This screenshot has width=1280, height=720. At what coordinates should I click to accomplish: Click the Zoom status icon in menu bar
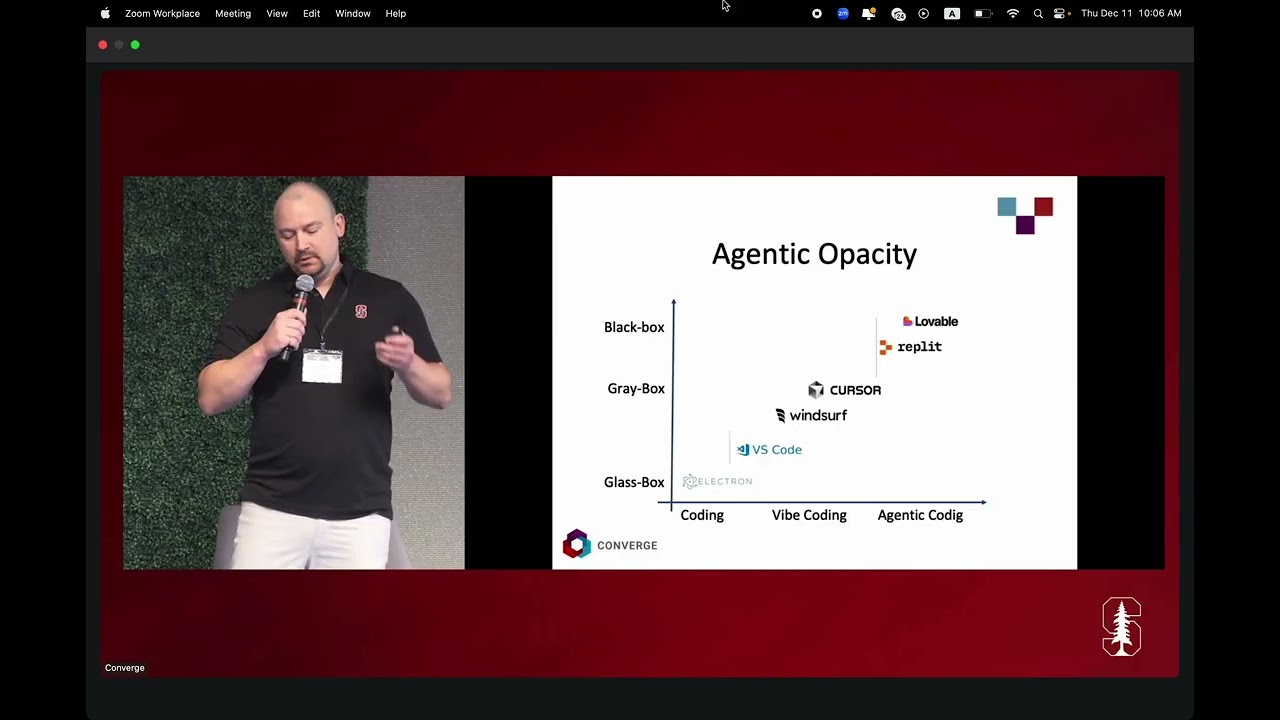[x=843, y=13]
